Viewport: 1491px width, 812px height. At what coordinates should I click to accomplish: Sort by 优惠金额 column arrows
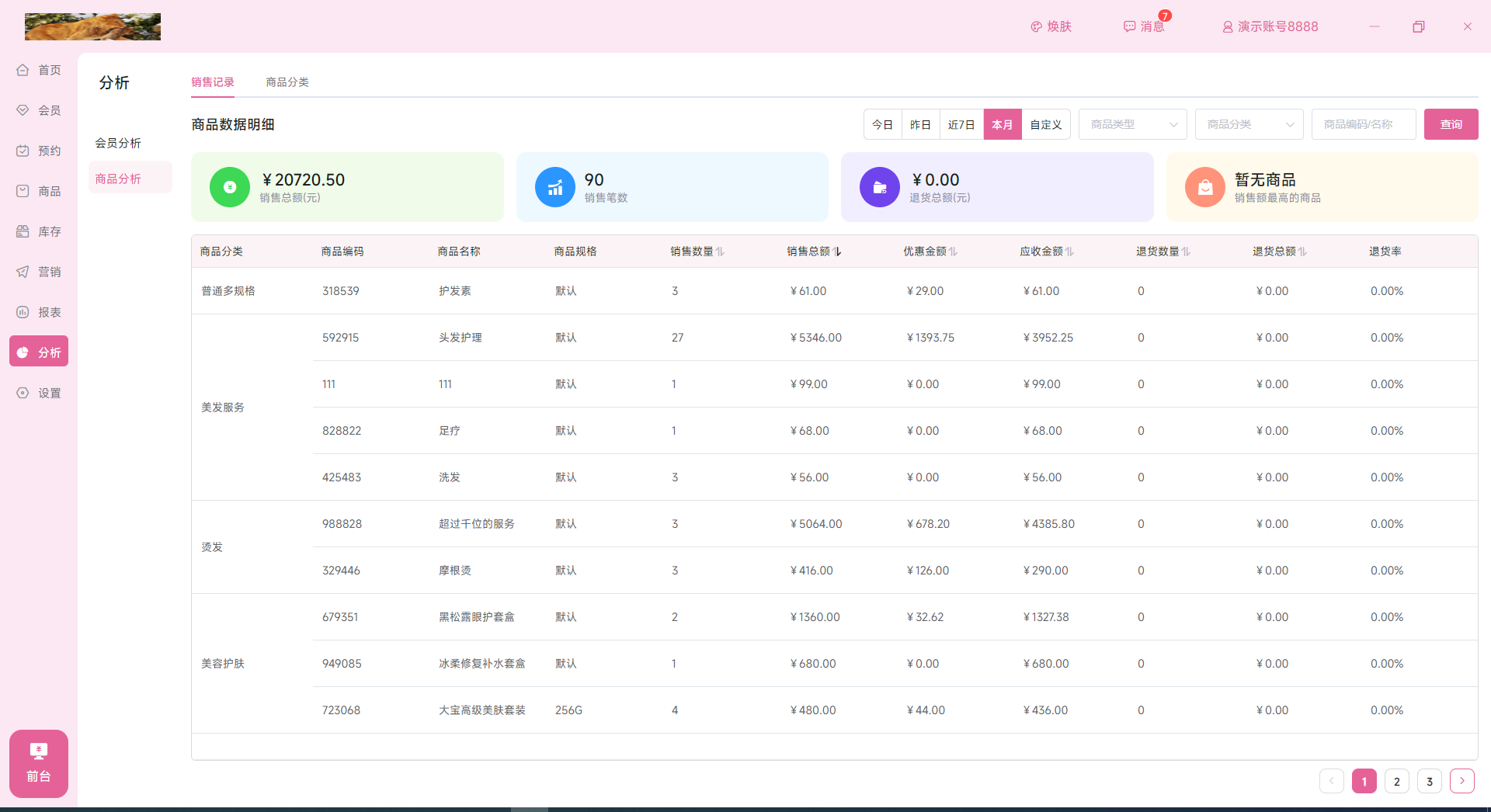tap(954, 252)
